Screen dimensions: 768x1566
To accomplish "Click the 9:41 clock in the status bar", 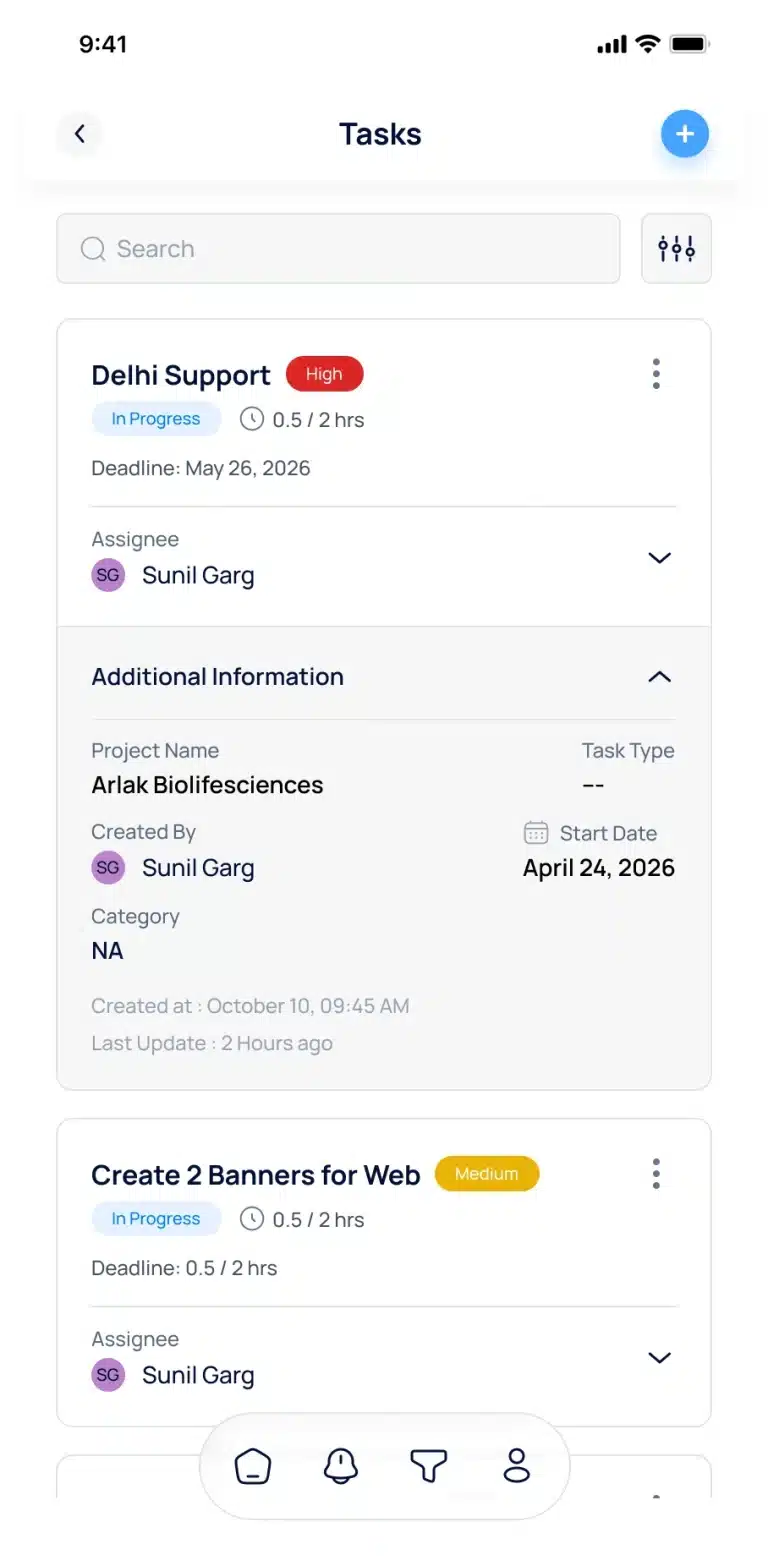I will click(x=103, y=44).
